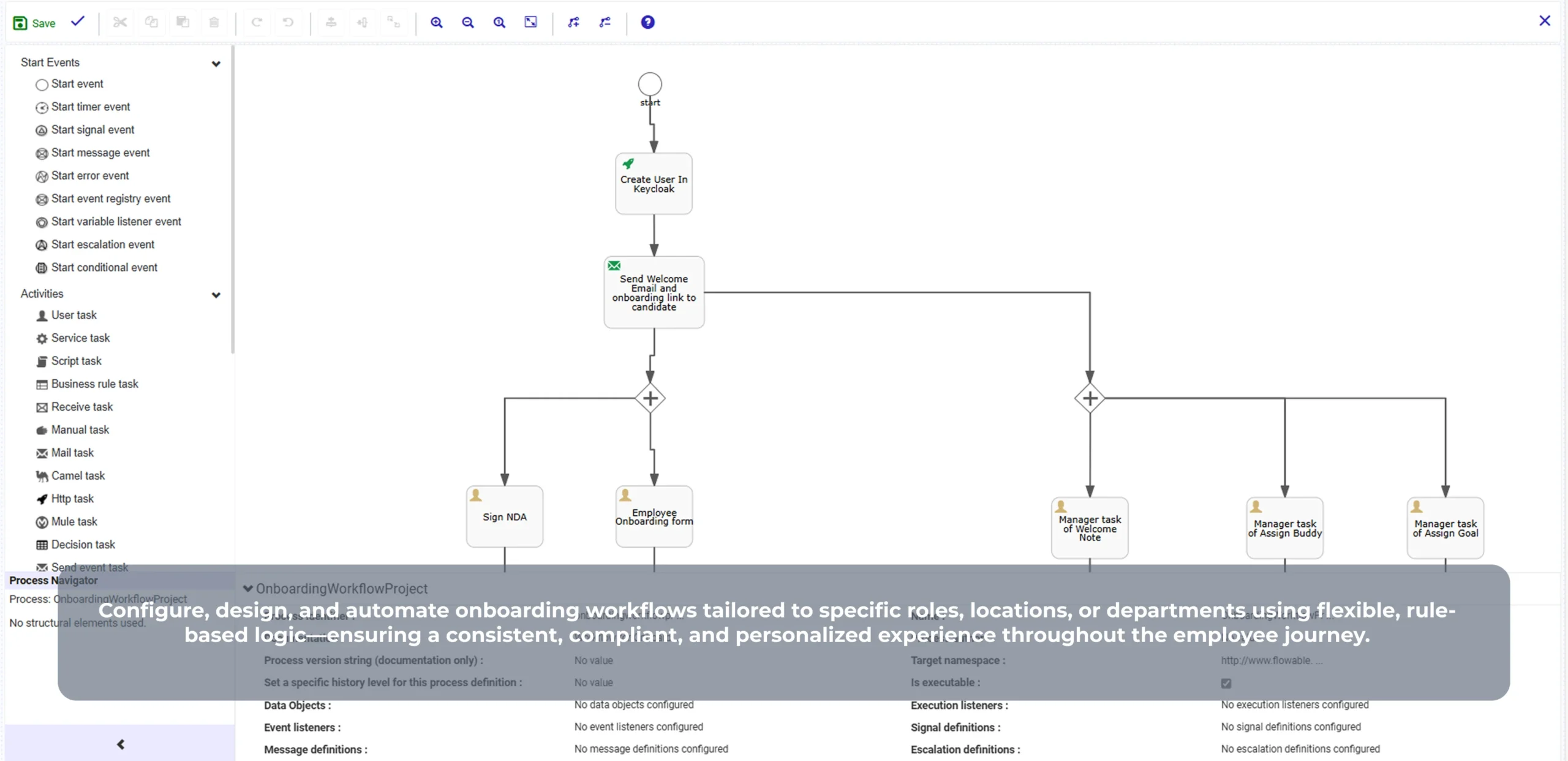Pick Decision task from Activities
Viewport: 1568px width, 761px height.
pos(75,545)
